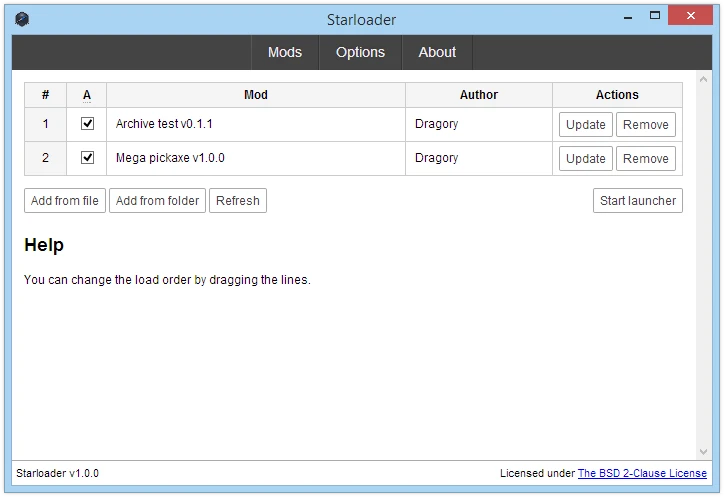Remove the Mega pickaxe mod
Viewport: 724px width, 497px height.
(646, 159)
